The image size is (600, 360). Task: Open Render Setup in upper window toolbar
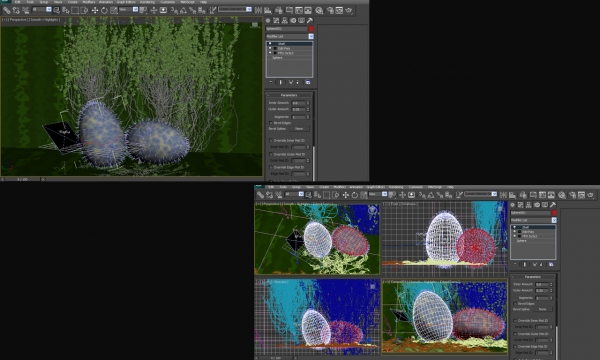[x=329, y=10]
